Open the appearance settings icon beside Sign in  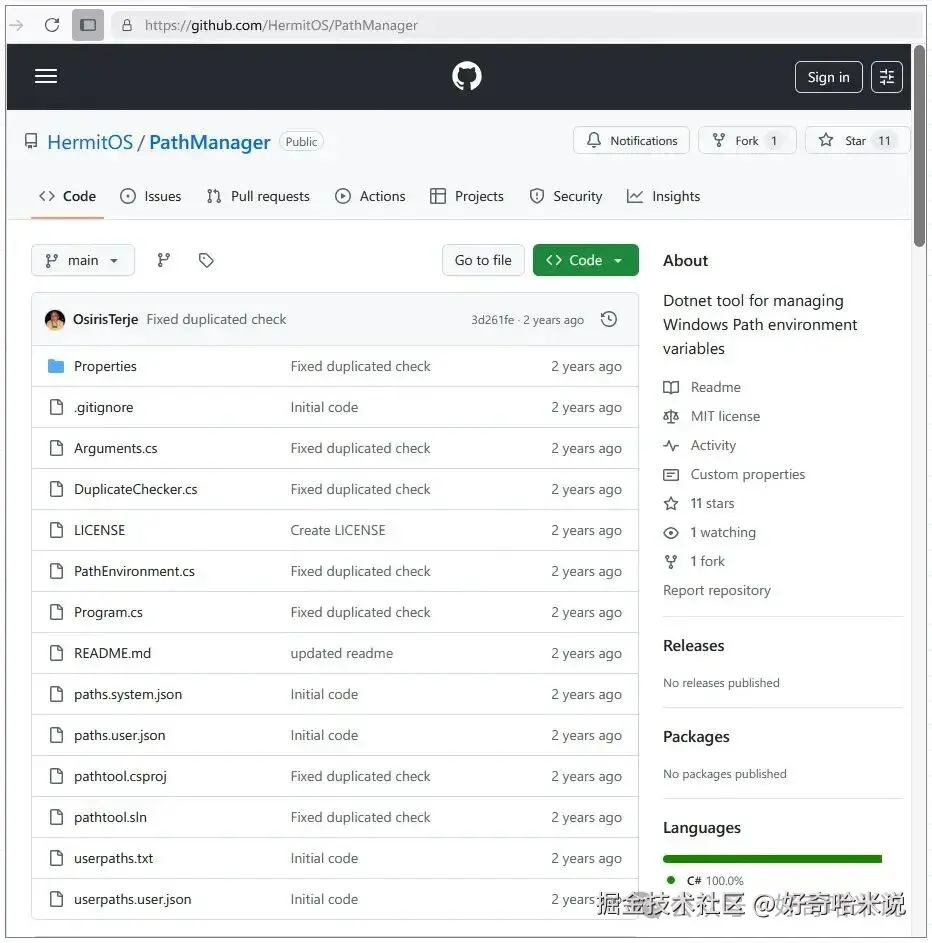click(x=886, y=77)
